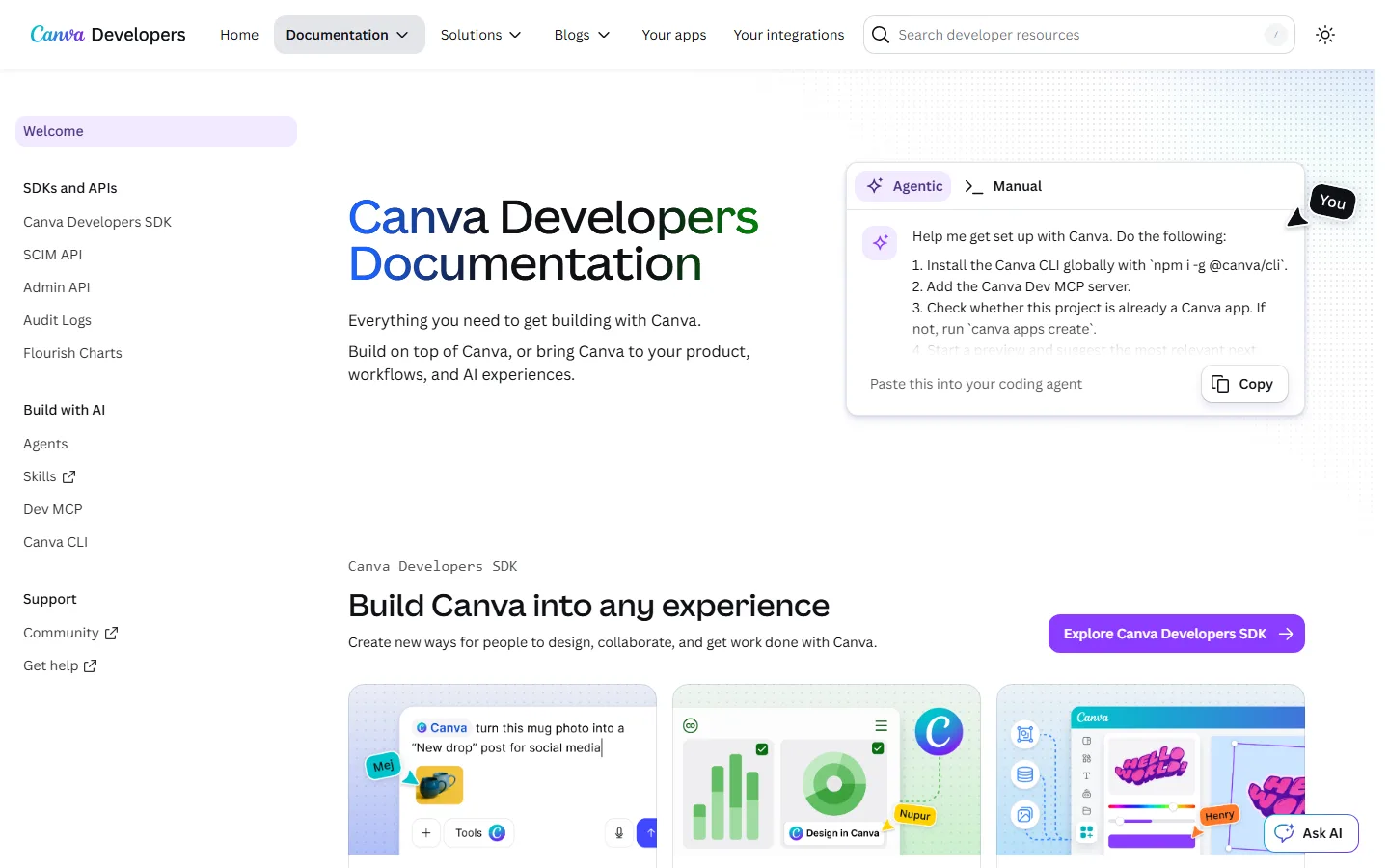Switch to the Manual tab
The image size is (1389, 868).
(x=1003, y=186)
